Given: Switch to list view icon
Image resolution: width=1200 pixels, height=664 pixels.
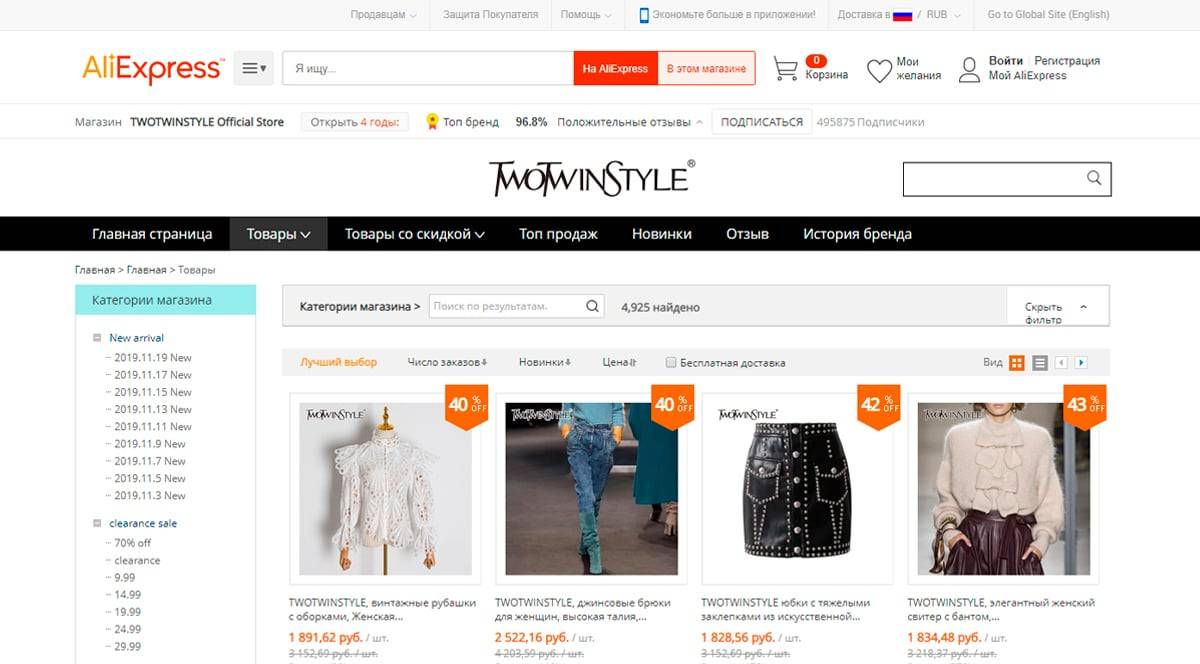Looking at the screenshot, I should [x=1040, y=363].
